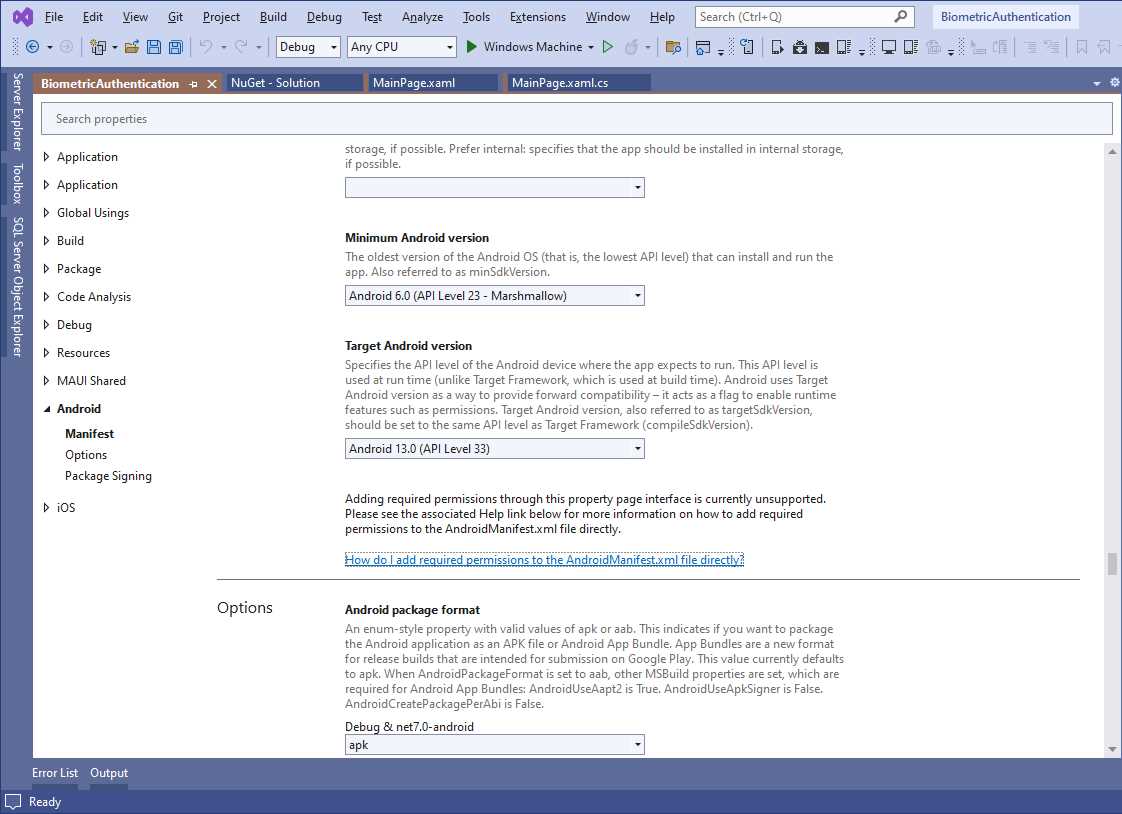Expand the Code Analysis section
This screenshot has width=1122, height=814.
click(x=46, y=296)
